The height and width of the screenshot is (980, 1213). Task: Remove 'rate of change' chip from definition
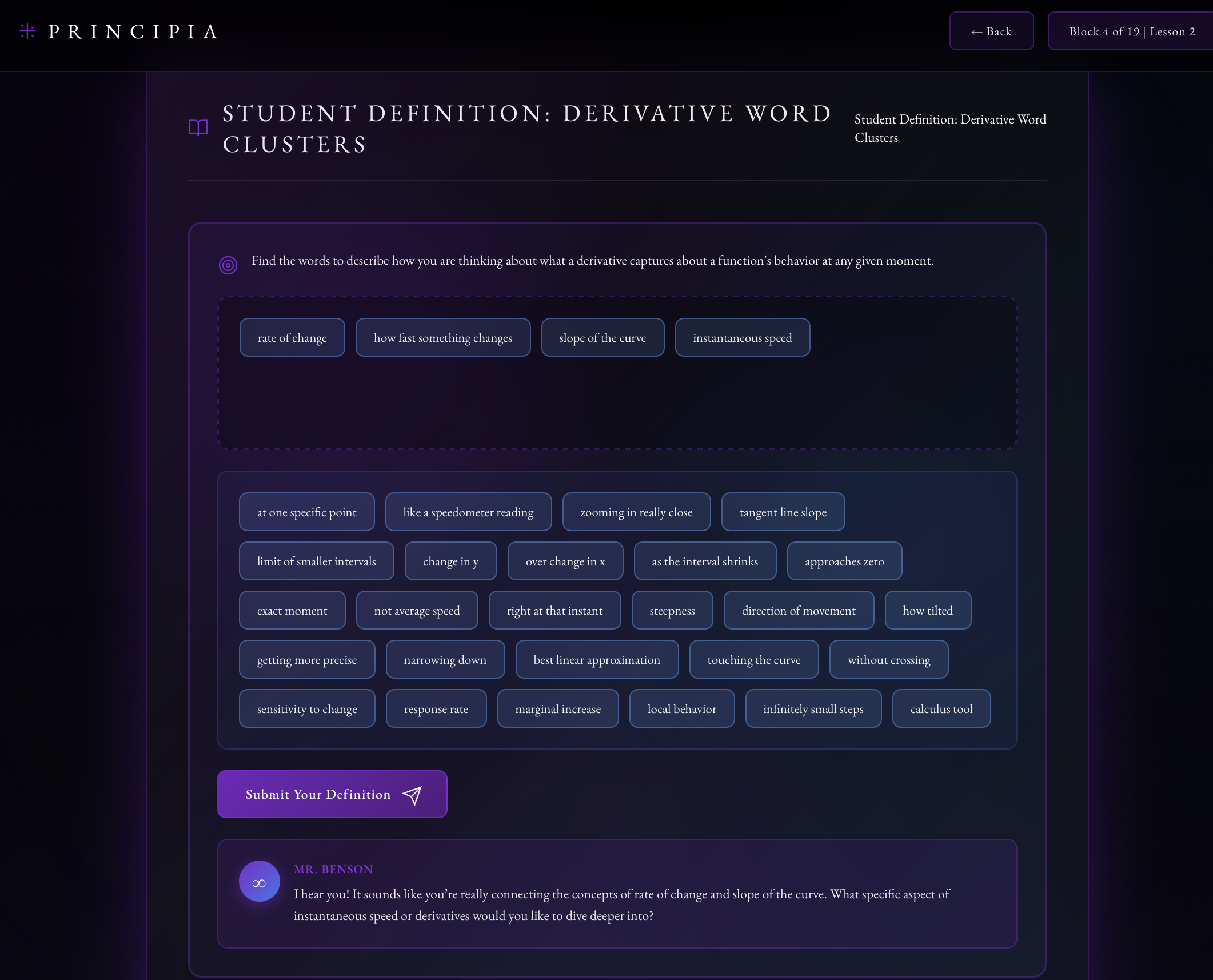click(x=292, y=338)
